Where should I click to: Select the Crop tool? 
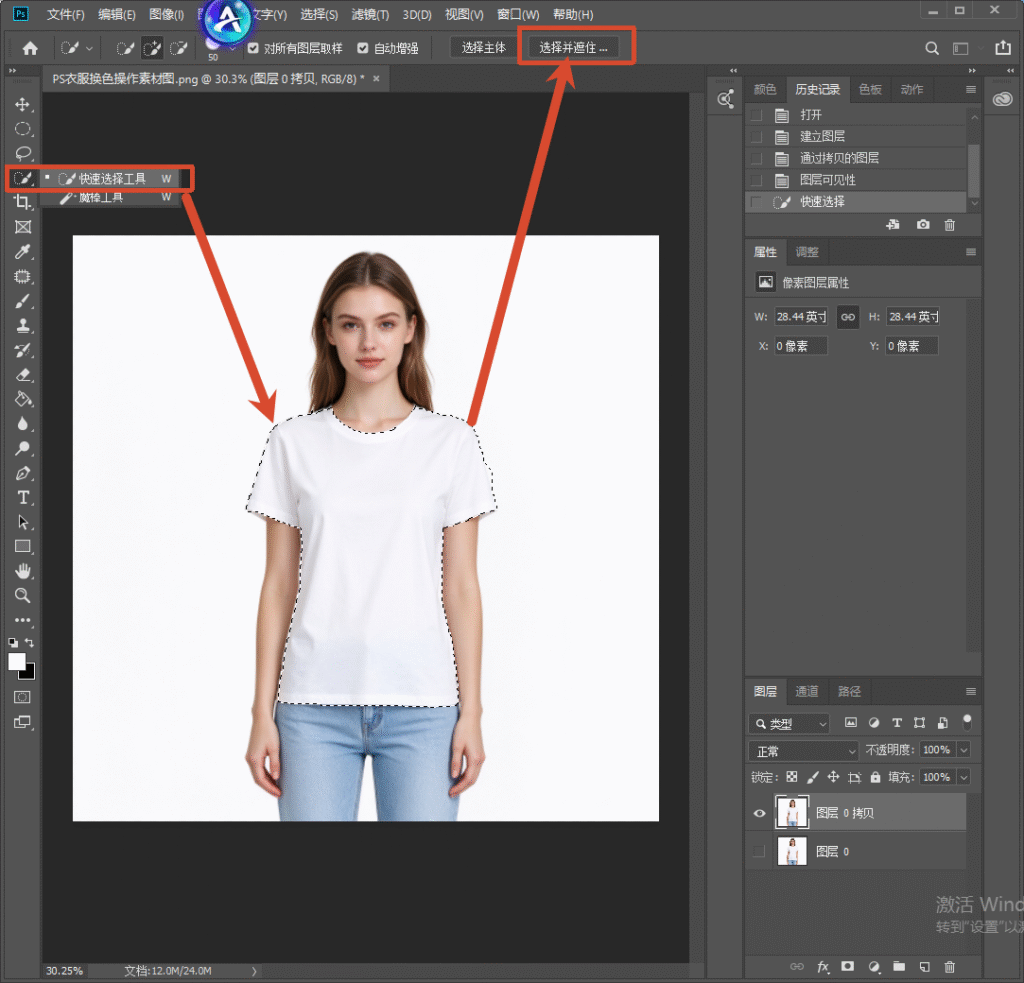(x=23, y=202)
